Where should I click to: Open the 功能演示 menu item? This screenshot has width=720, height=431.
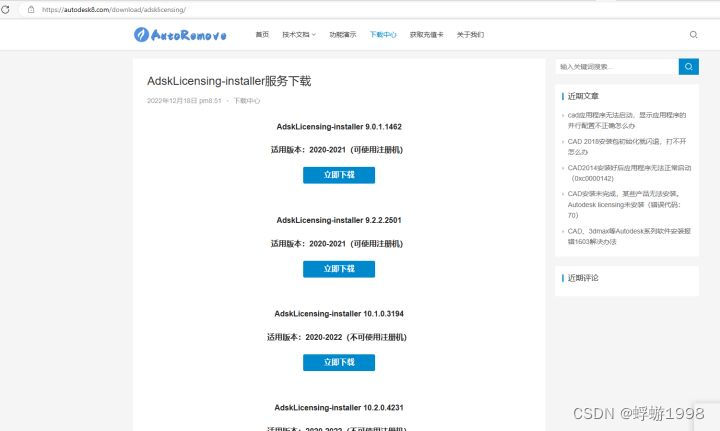click(343, 34)
